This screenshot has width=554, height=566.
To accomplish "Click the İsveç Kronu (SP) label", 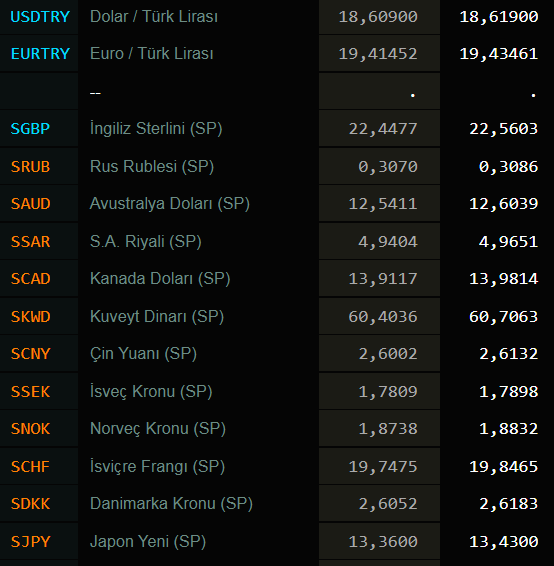I will pyautogui.click(x=151, y=391).
